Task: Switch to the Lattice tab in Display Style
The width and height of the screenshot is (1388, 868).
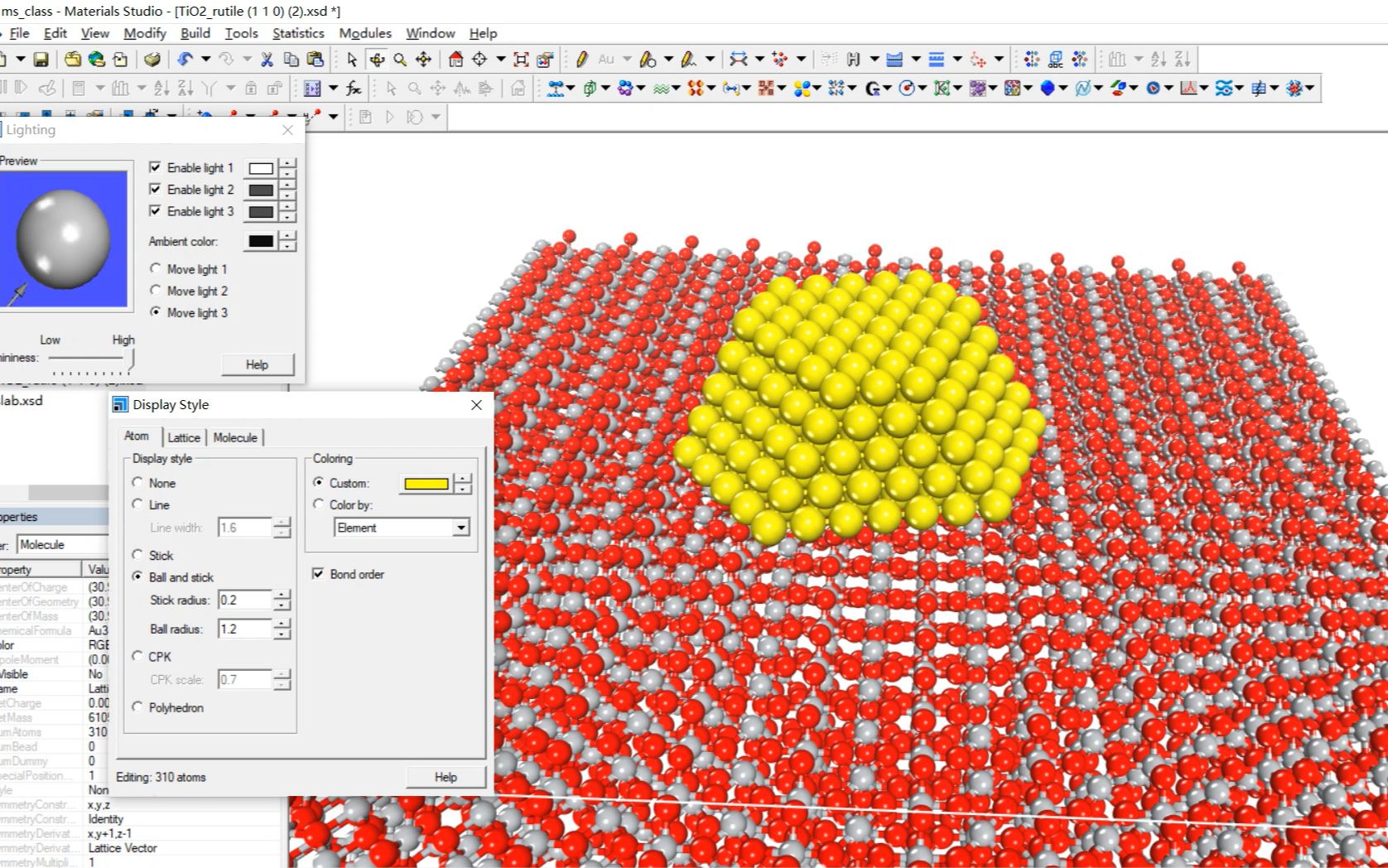Action: point(184,437)
